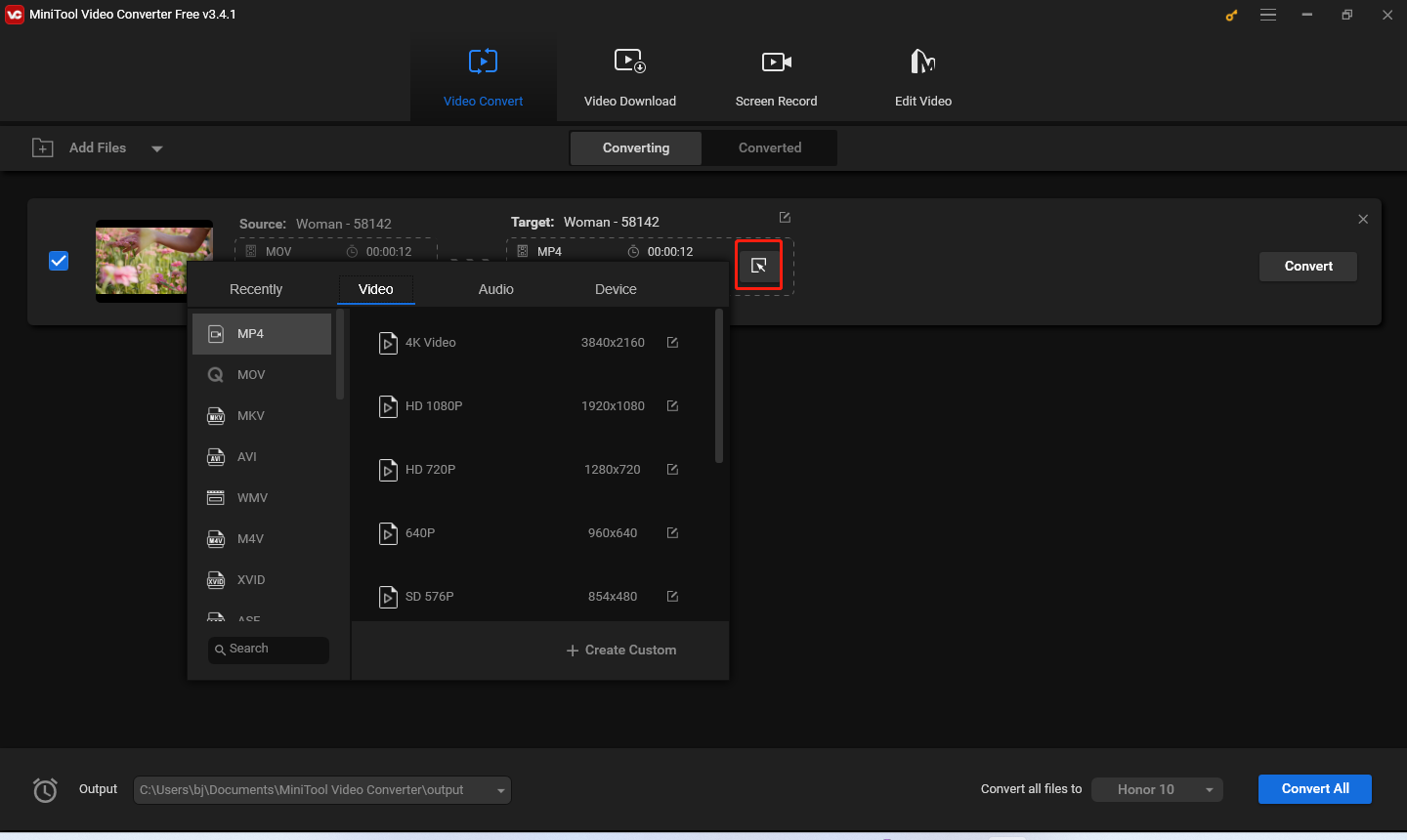Click the format Search field
The image size is (1407, 840).
(x=269, y=650)
